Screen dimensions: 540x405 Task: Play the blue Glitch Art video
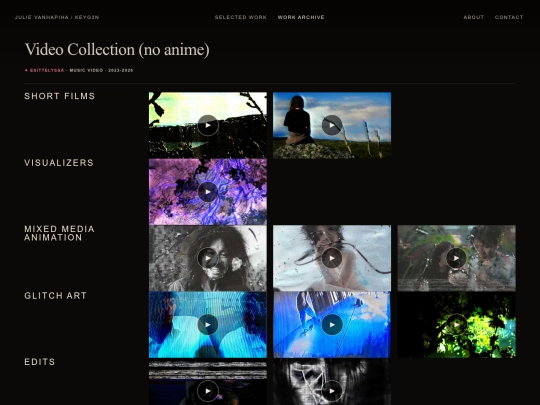[332, 324]
